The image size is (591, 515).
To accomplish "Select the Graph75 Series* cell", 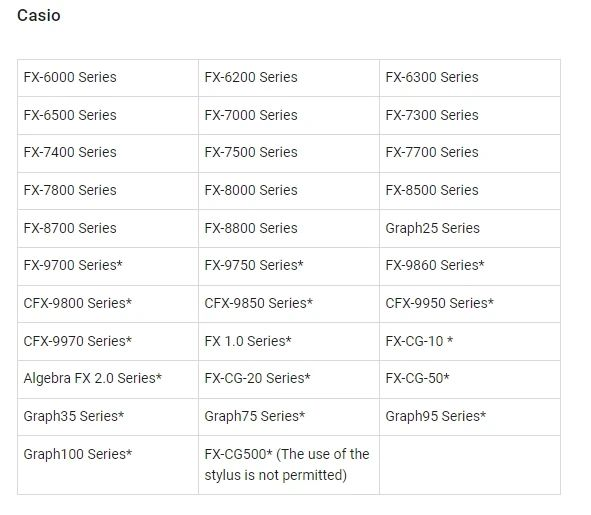I will click(x=289, y=417).
